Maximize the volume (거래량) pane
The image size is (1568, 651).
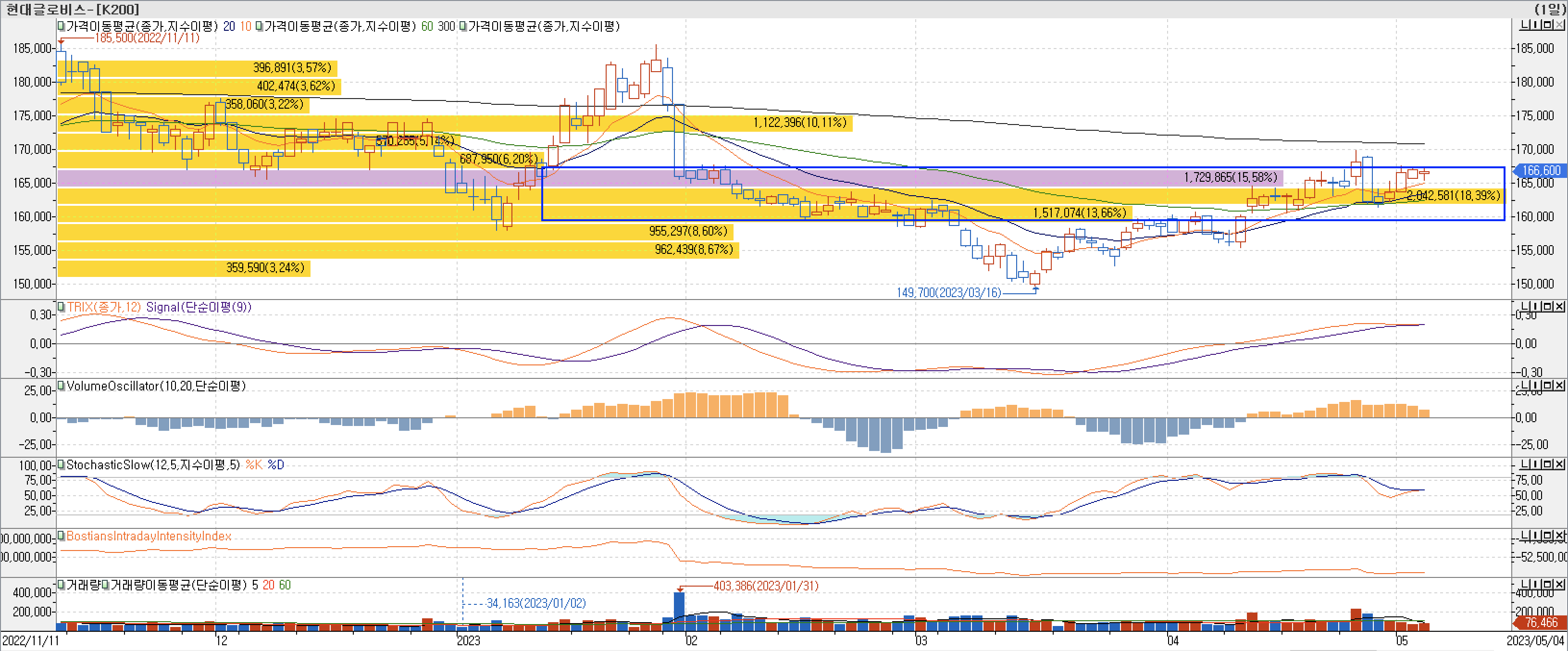click(x=1547, y=584)
